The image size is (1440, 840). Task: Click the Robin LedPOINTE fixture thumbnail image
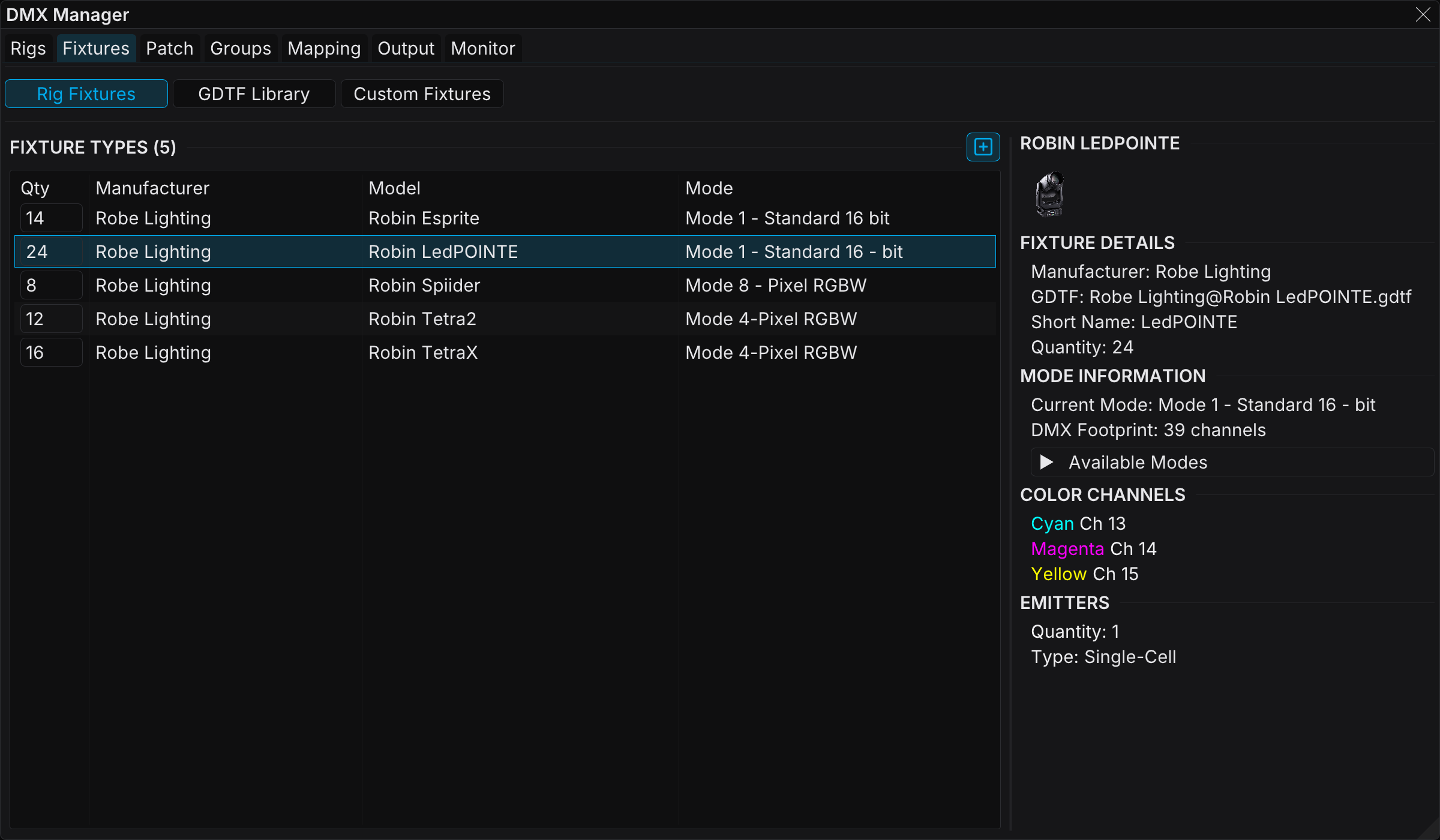tap(1050, 194)
